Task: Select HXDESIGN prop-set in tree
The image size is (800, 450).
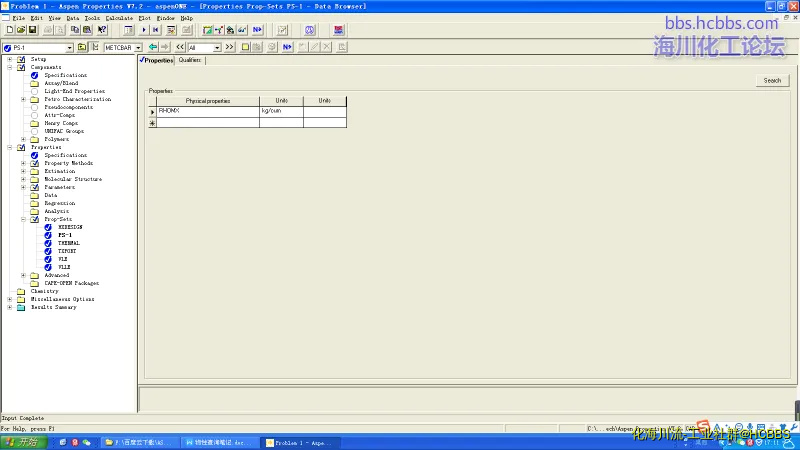Action: pyautogui.click(x=70, y=227)
